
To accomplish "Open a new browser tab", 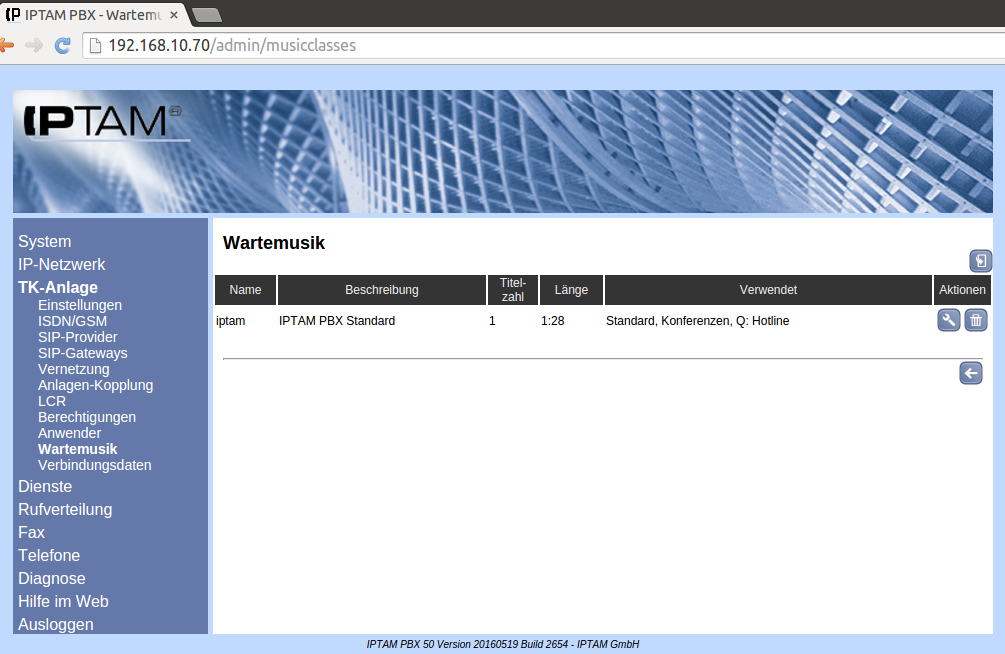I will (206, 15).
